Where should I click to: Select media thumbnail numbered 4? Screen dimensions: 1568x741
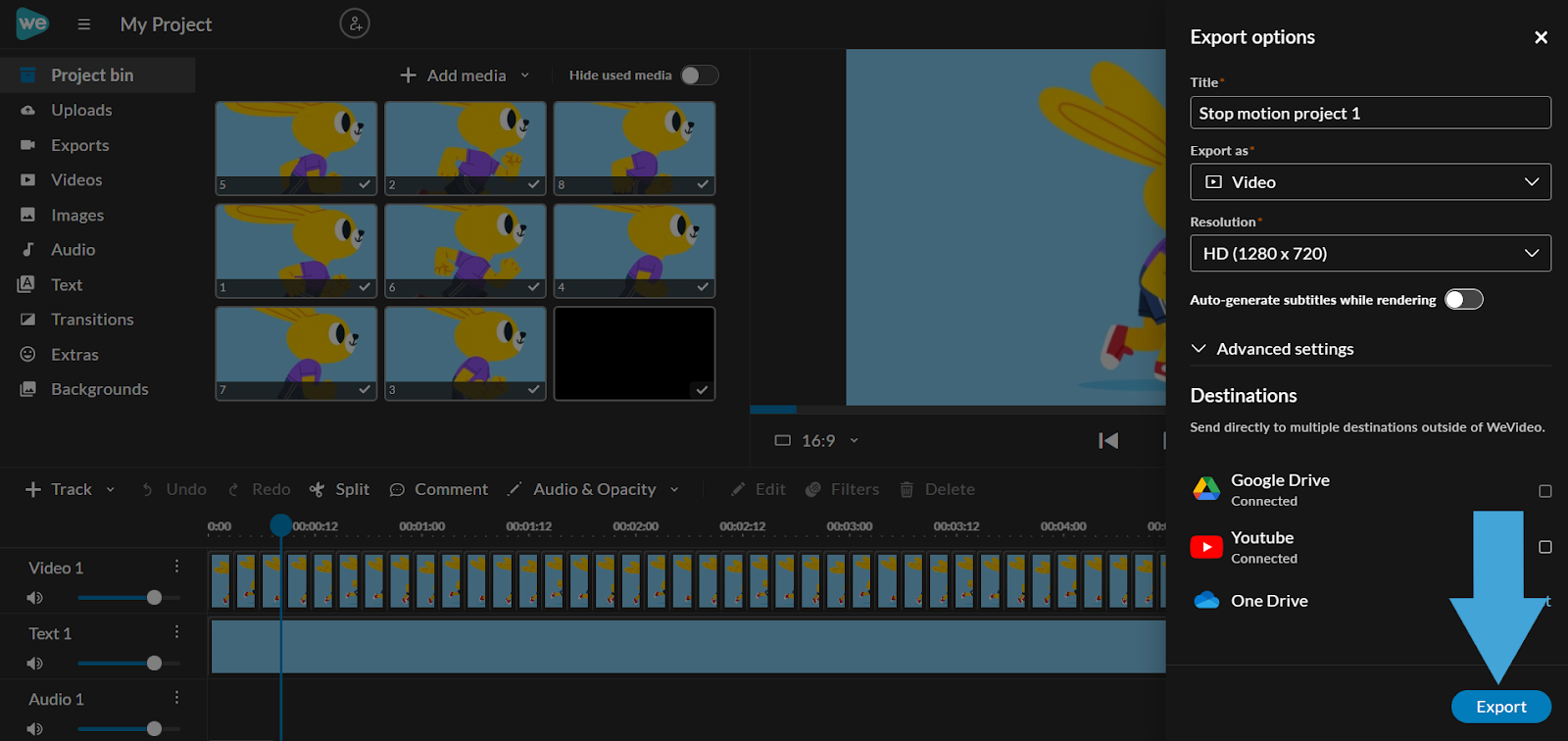point(634,251)
